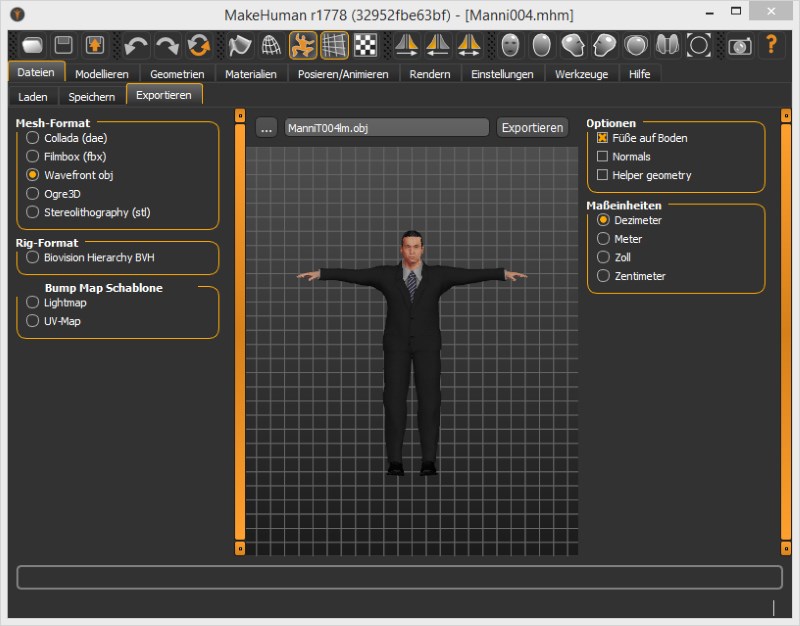Screen dimensions: 800x626
Task: Click the Save floppy disk toolbar icon
Action: [x=63, y=45]
